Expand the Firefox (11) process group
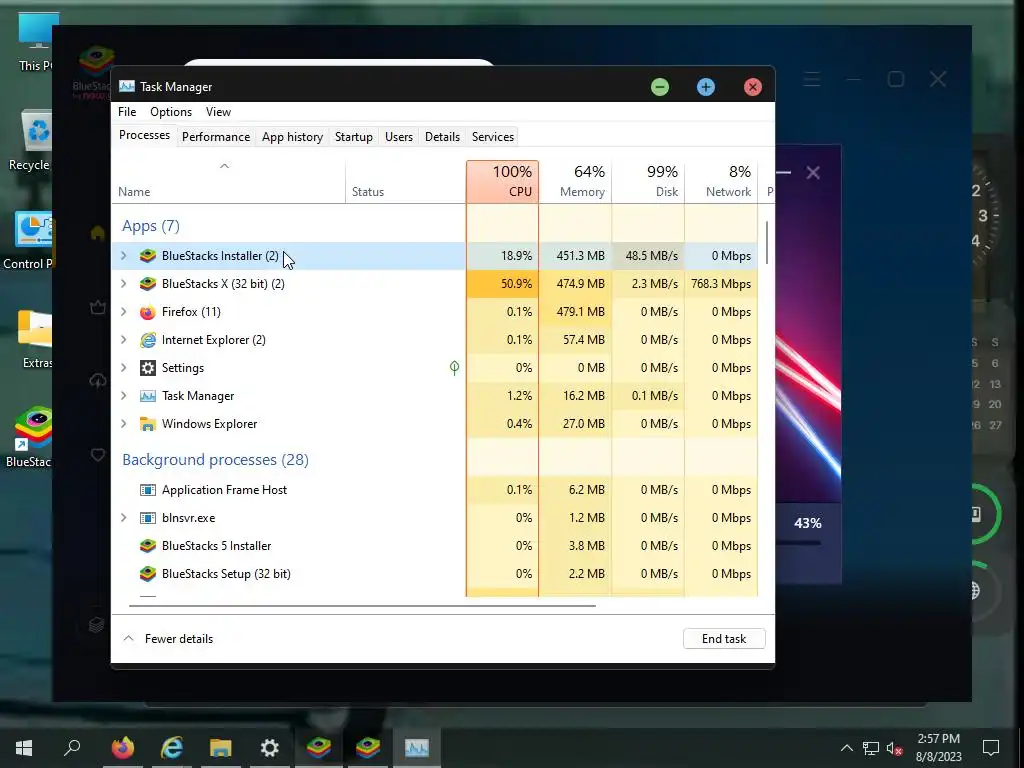 [123, 312]
